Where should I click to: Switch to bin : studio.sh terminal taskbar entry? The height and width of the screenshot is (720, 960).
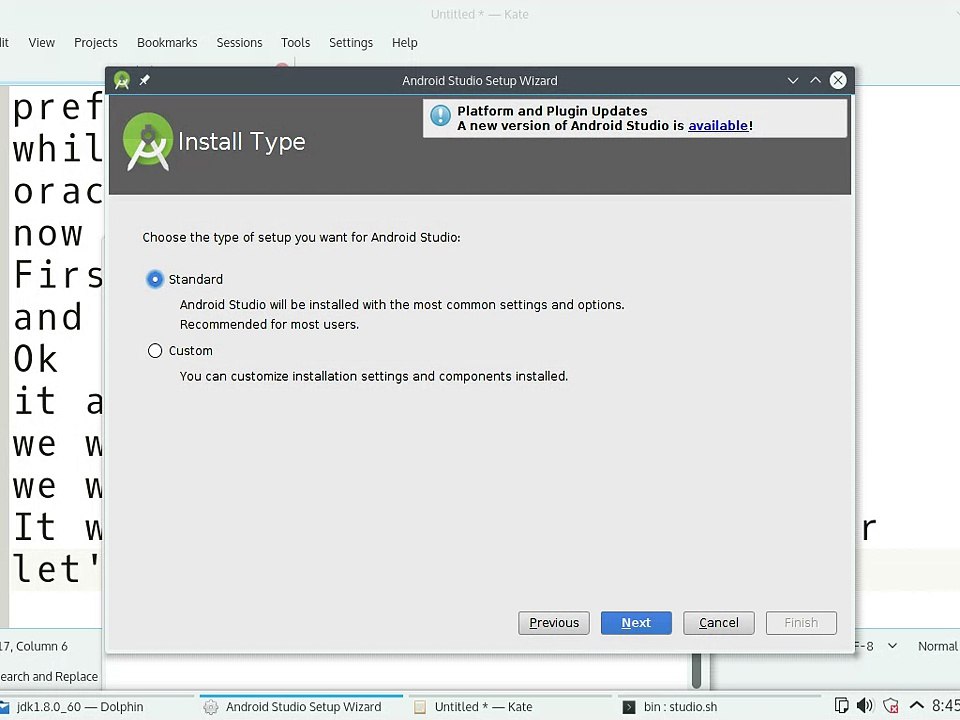pyautogui.click(x=718, y=707)
